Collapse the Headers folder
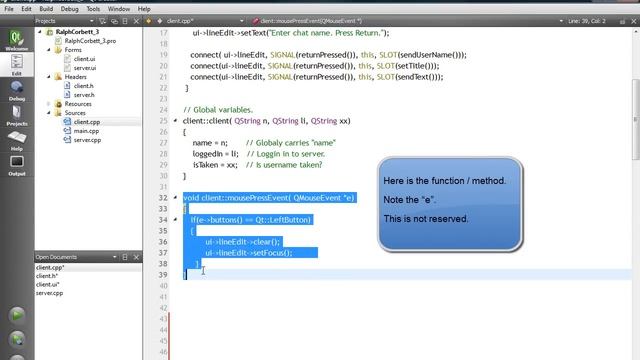640x360 pixels. tap(49, 77)
